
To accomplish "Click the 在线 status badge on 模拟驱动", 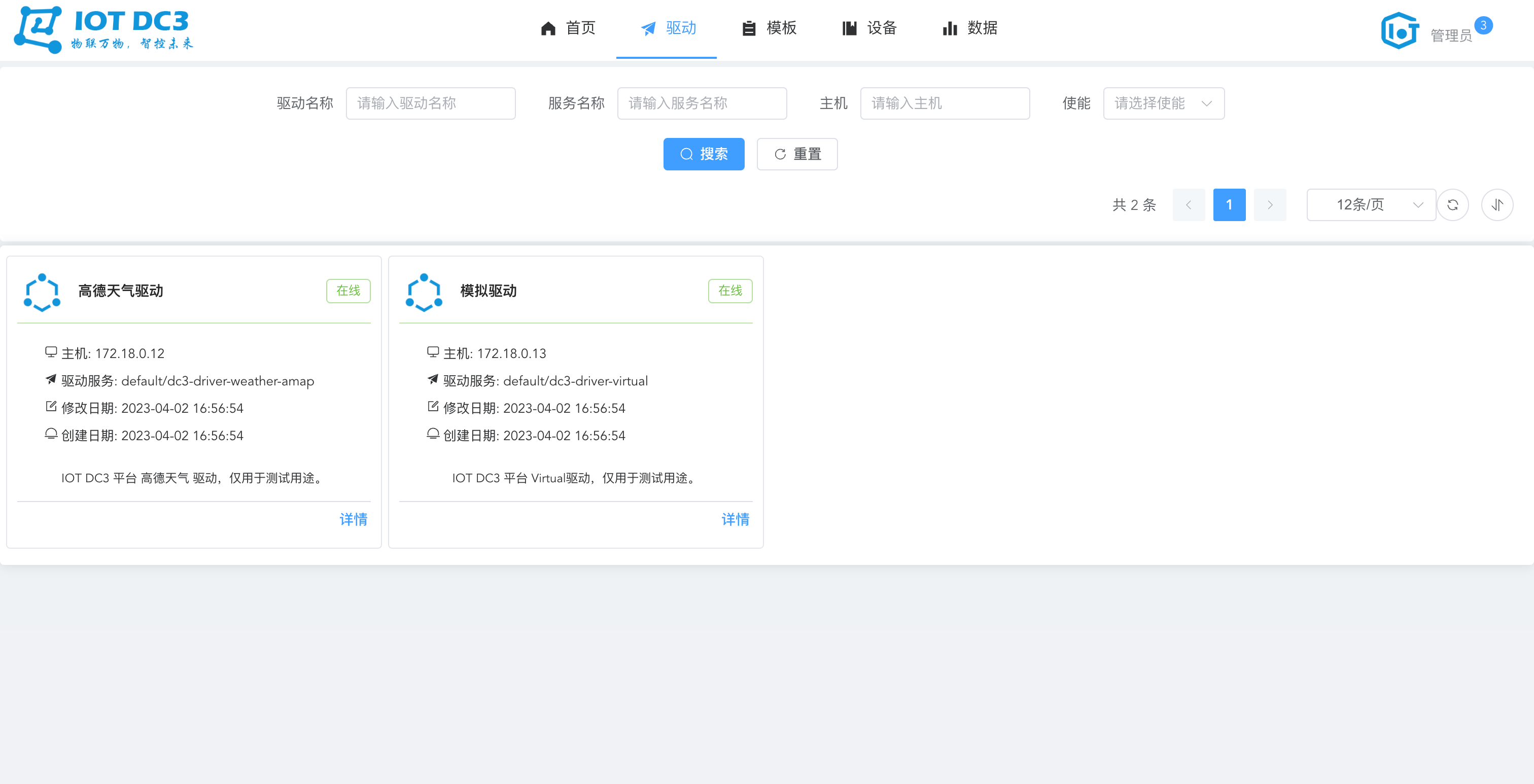I will (729, 291).
